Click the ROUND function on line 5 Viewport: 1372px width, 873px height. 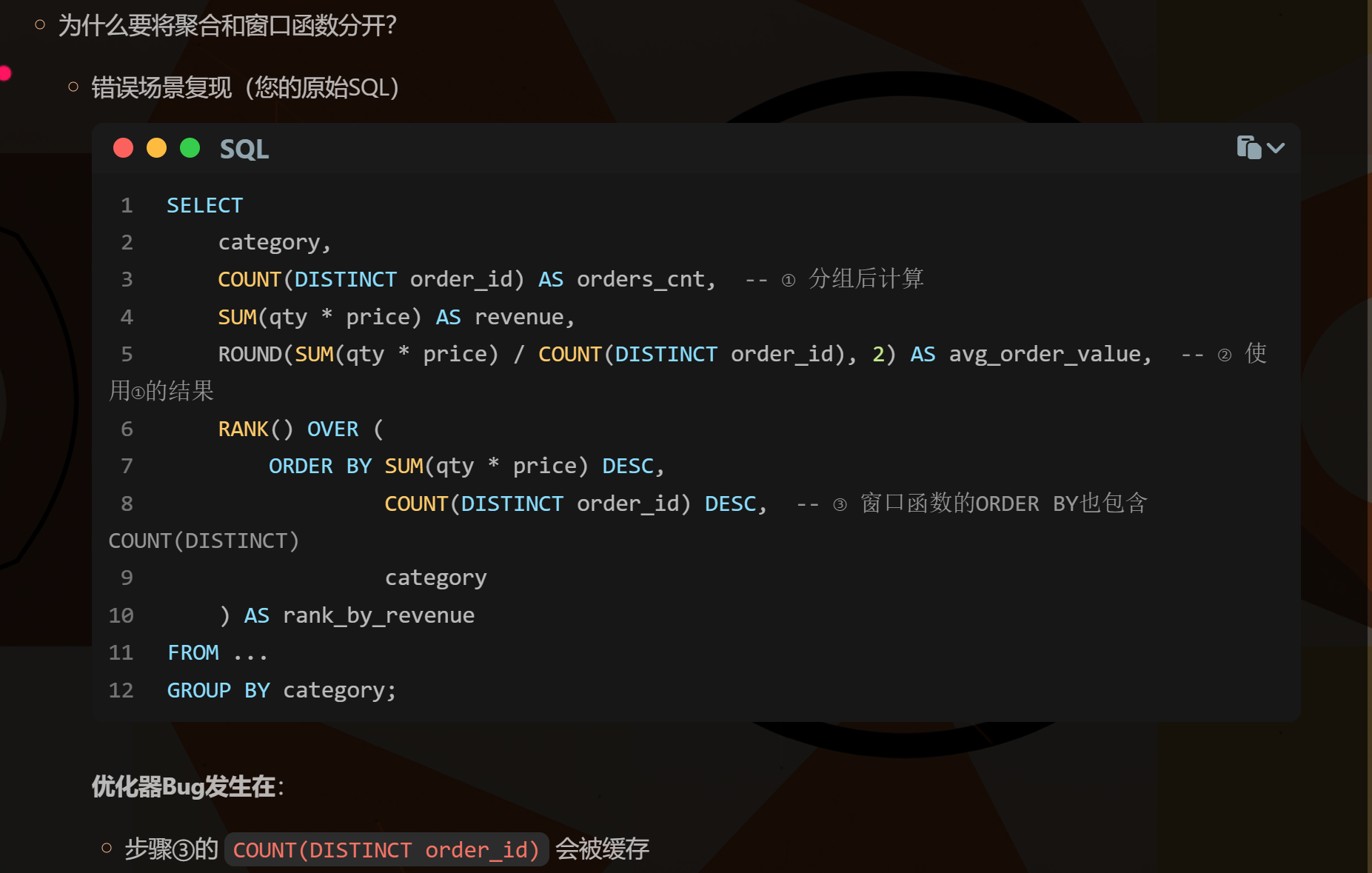tap(250, 354)
